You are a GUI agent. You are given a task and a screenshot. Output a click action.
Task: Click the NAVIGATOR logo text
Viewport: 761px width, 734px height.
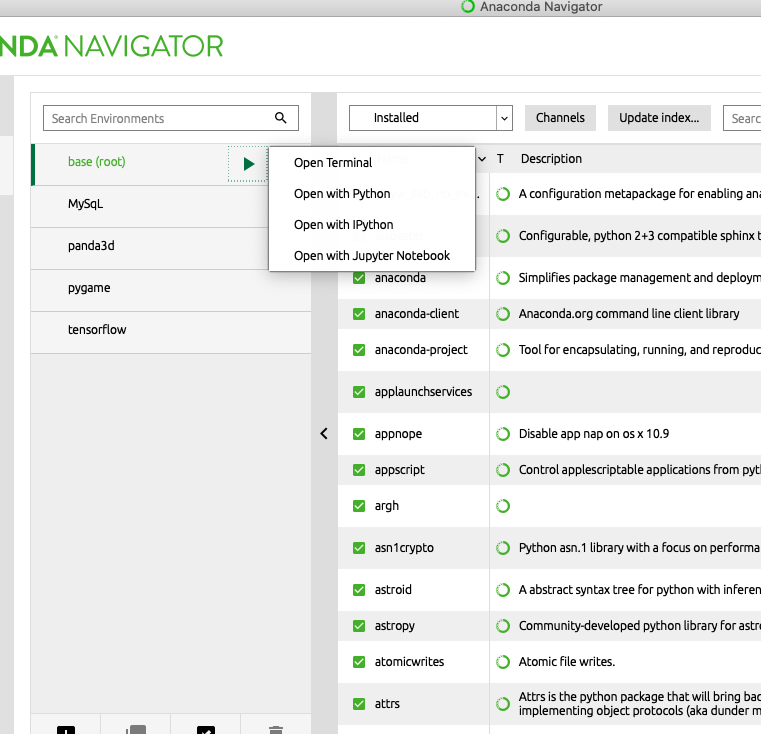(x=144, y=46)
